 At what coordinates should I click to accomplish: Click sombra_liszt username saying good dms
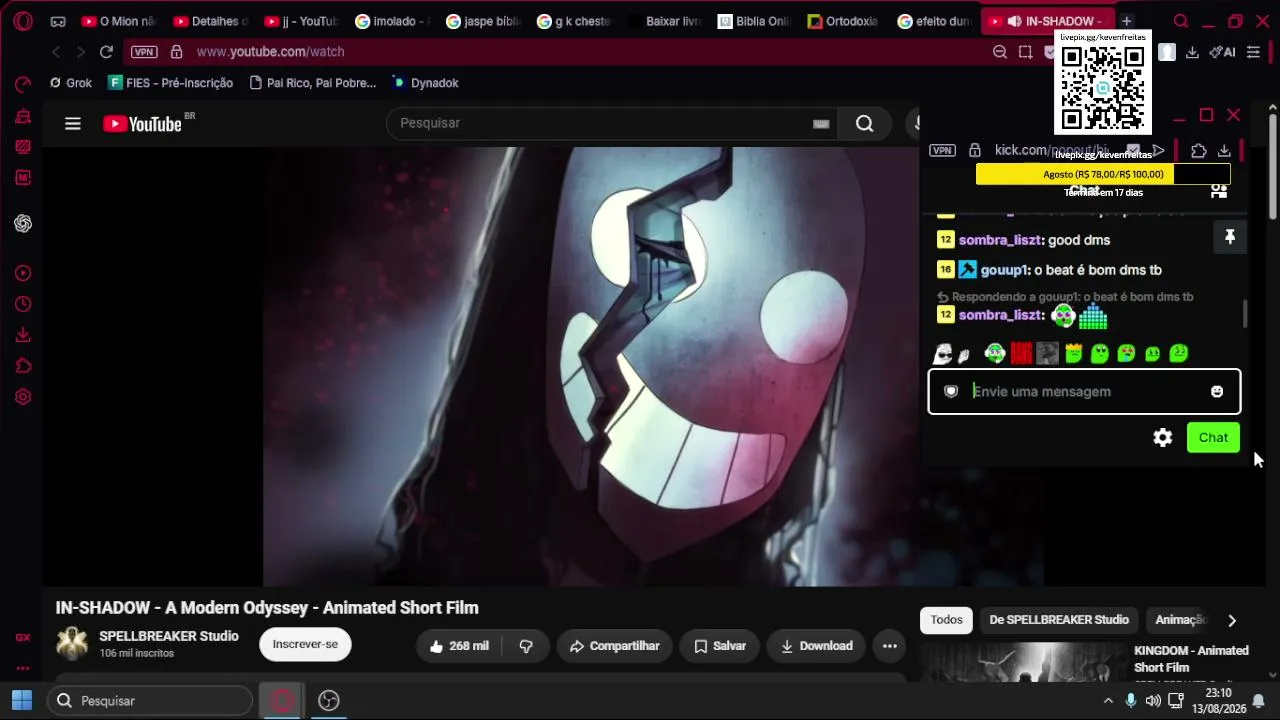(1000, 240)
